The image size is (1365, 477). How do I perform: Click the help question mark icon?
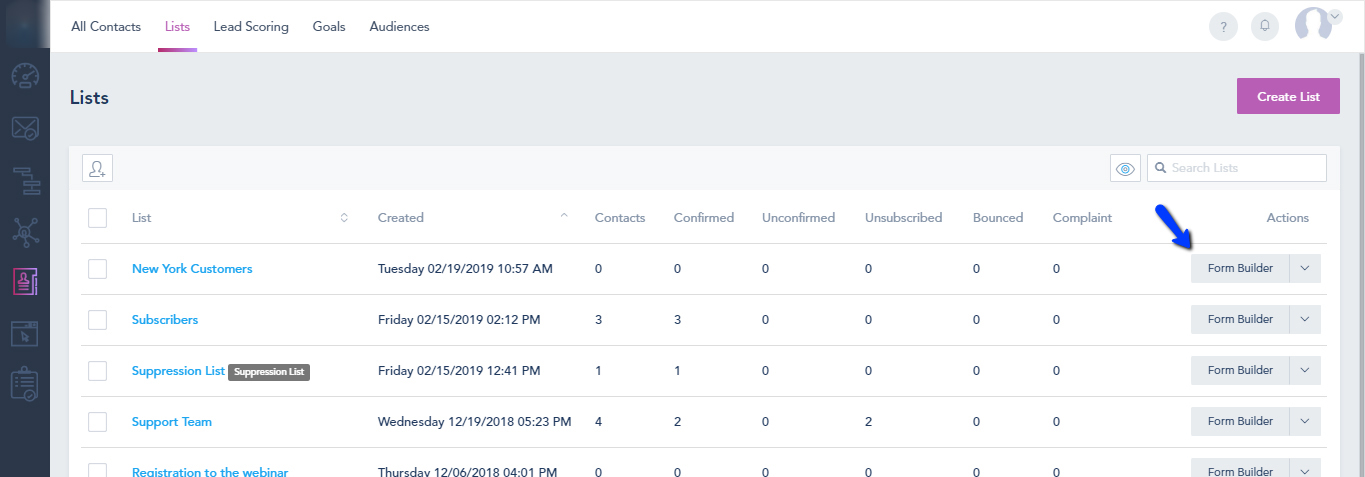click(1223, 26)
